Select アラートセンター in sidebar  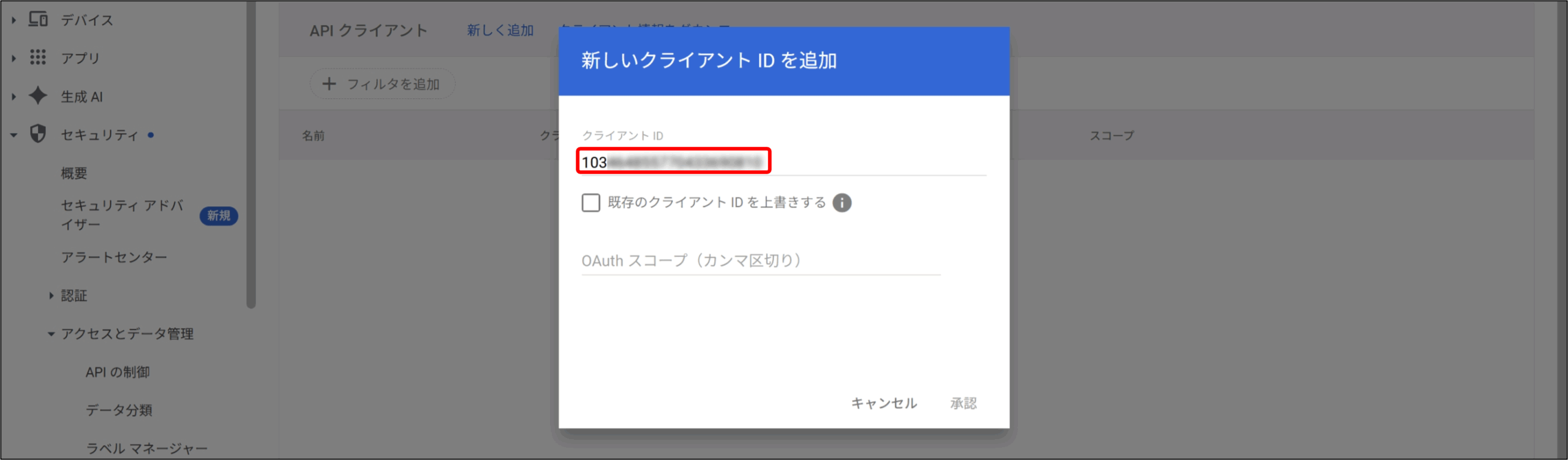[x=114, y=257]
